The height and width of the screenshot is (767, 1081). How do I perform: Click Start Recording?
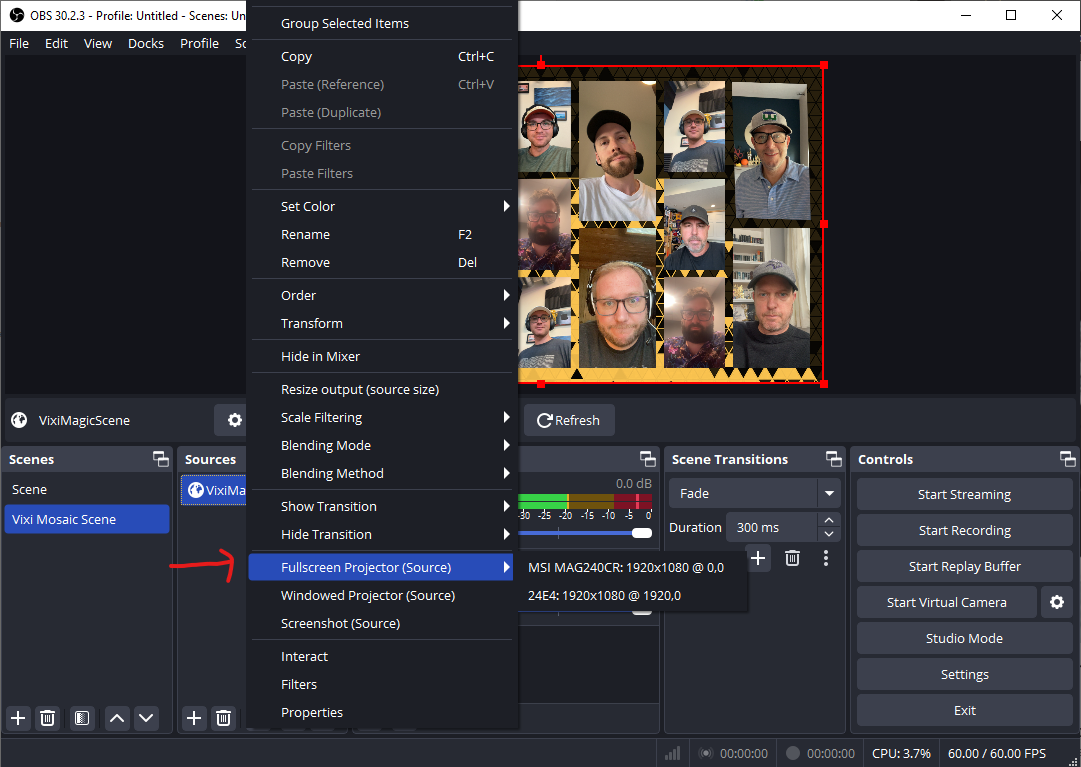point(964,531)
